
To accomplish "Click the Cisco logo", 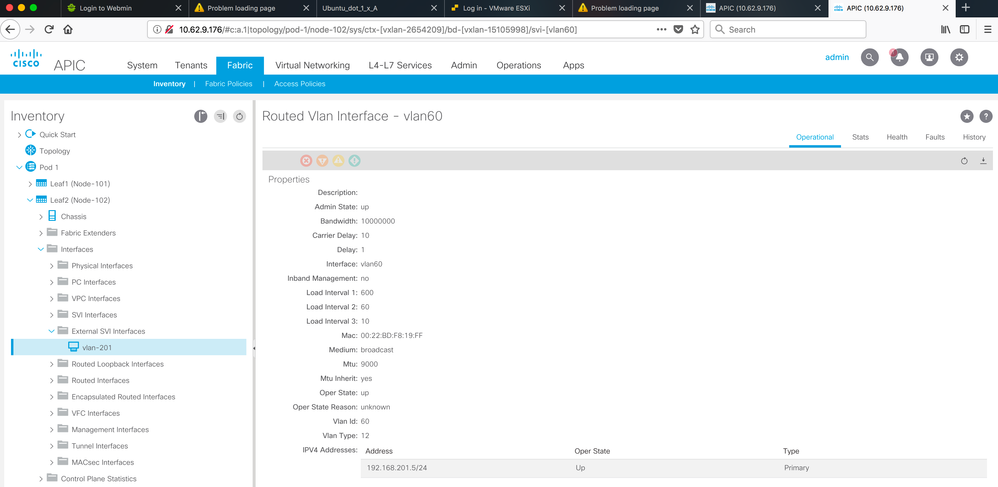I will pos(26,59).
